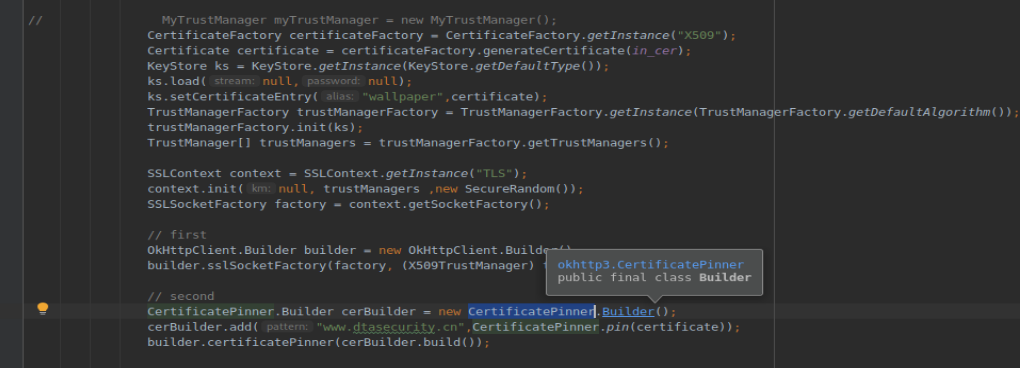
Task: Click "public final class Builder" tooltip text
Action: coord(654,278)
